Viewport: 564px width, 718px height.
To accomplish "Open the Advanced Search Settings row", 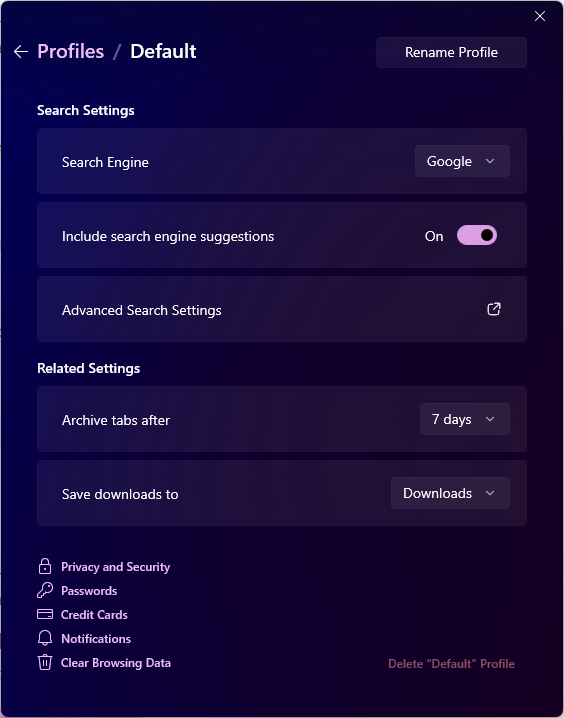I will click(x=282, y=309).
